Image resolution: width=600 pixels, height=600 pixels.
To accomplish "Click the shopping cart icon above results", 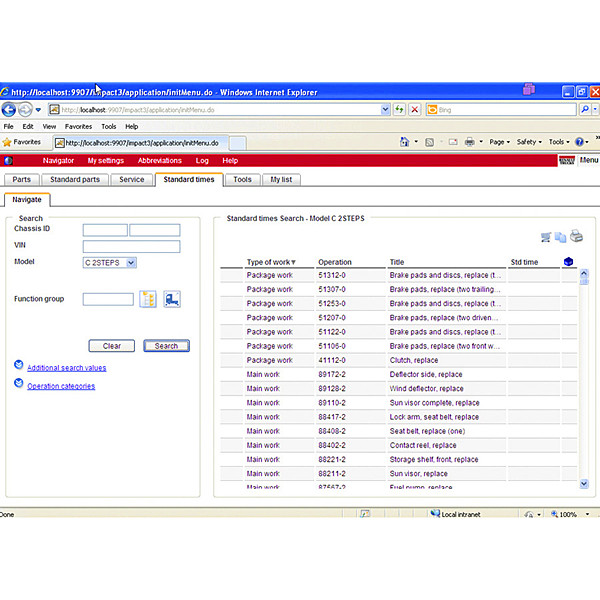I will coord(546,237).
